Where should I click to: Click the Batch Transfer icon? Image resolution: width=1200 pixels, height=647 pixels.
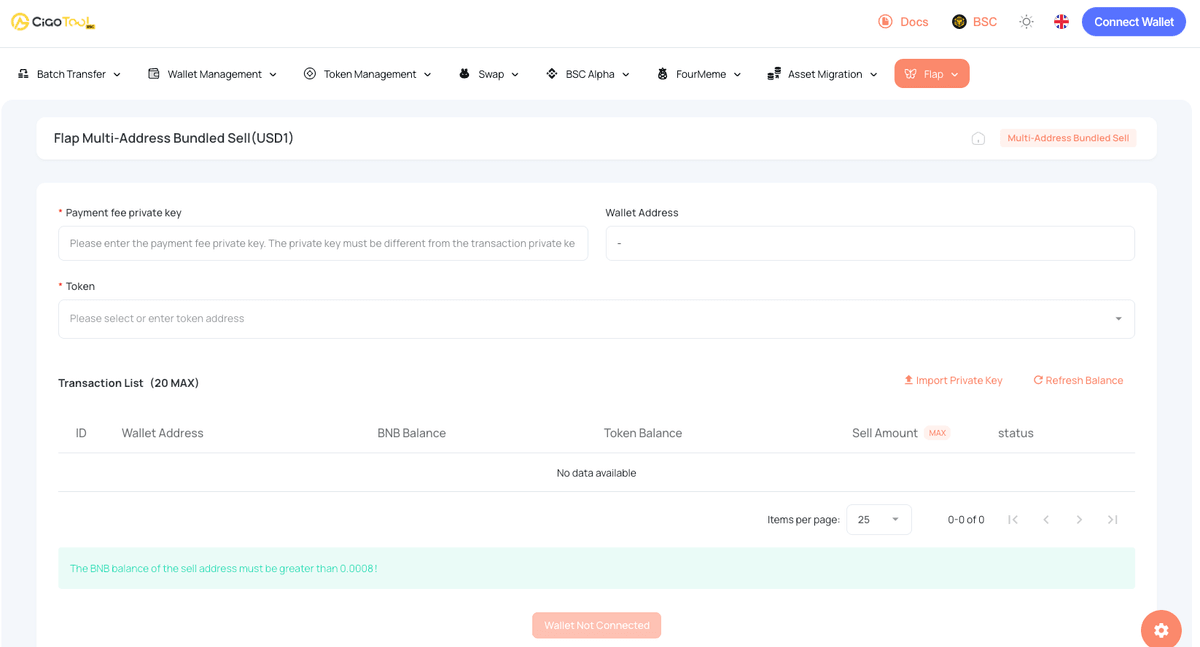click(x=24, y=74)
